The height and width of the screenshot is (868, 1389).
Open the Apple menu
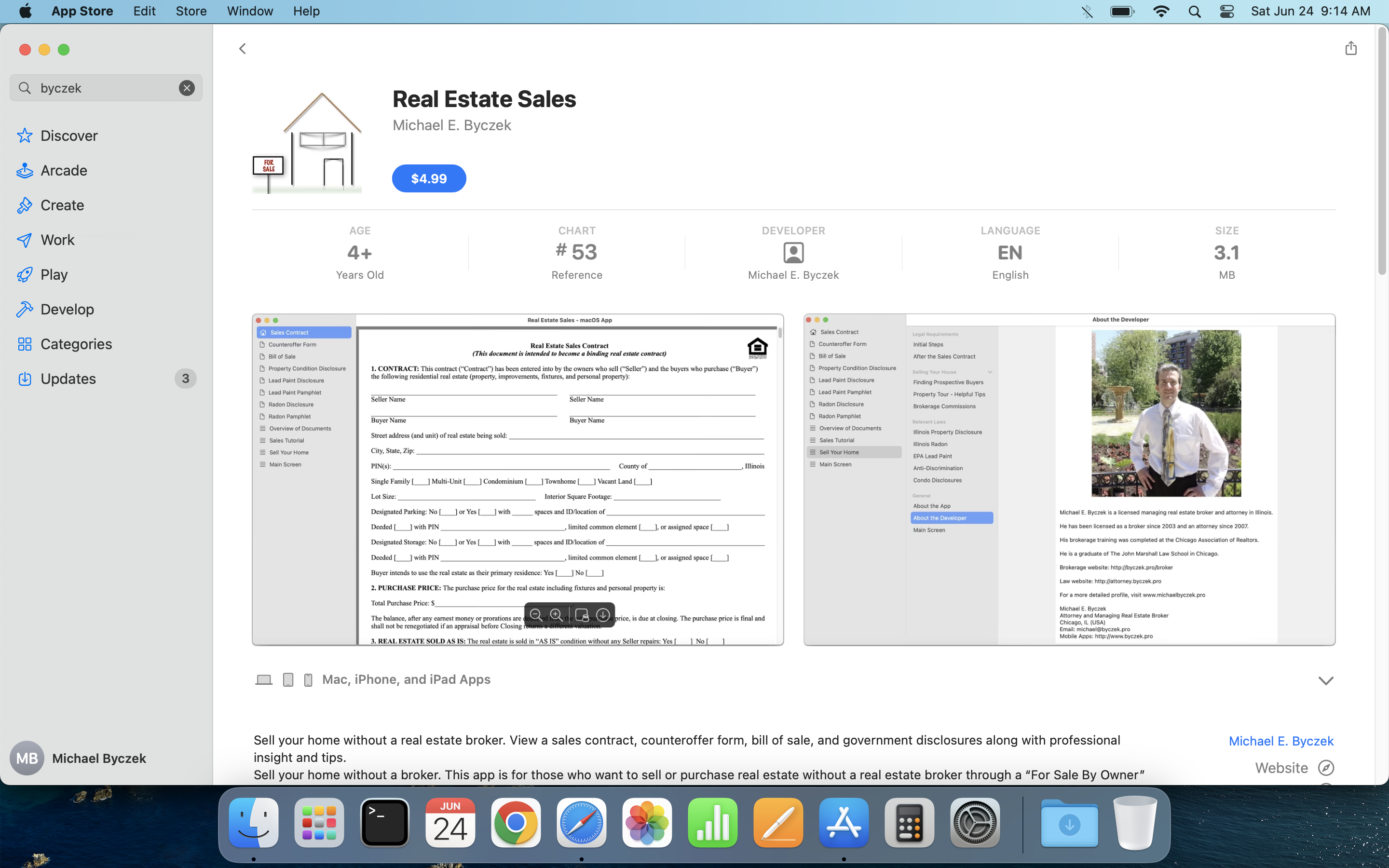click(25, 11)
